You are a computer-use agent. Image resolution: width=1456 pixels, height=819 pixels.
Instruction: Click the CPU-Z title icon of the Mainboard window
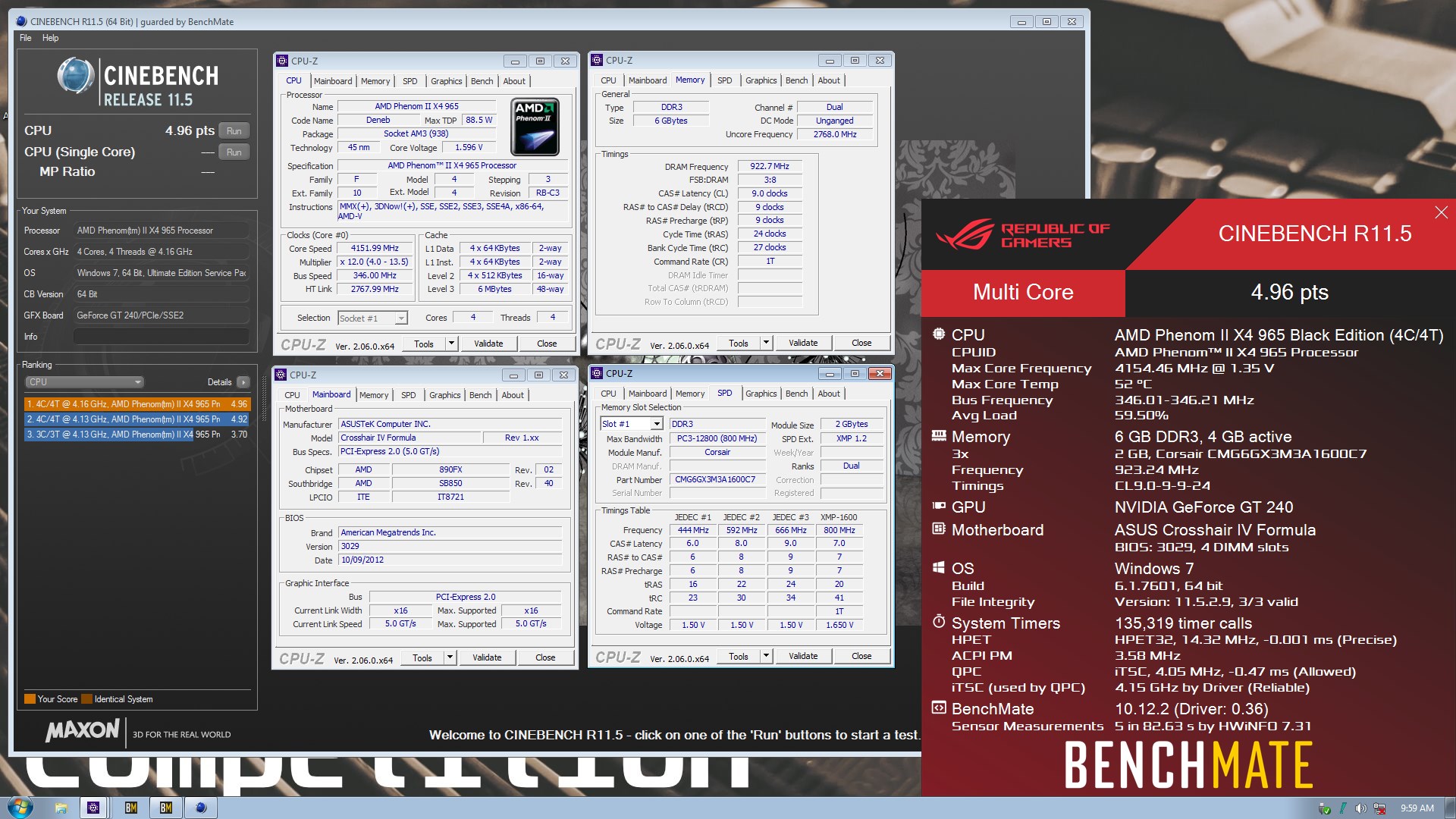(x=281, y=375)
